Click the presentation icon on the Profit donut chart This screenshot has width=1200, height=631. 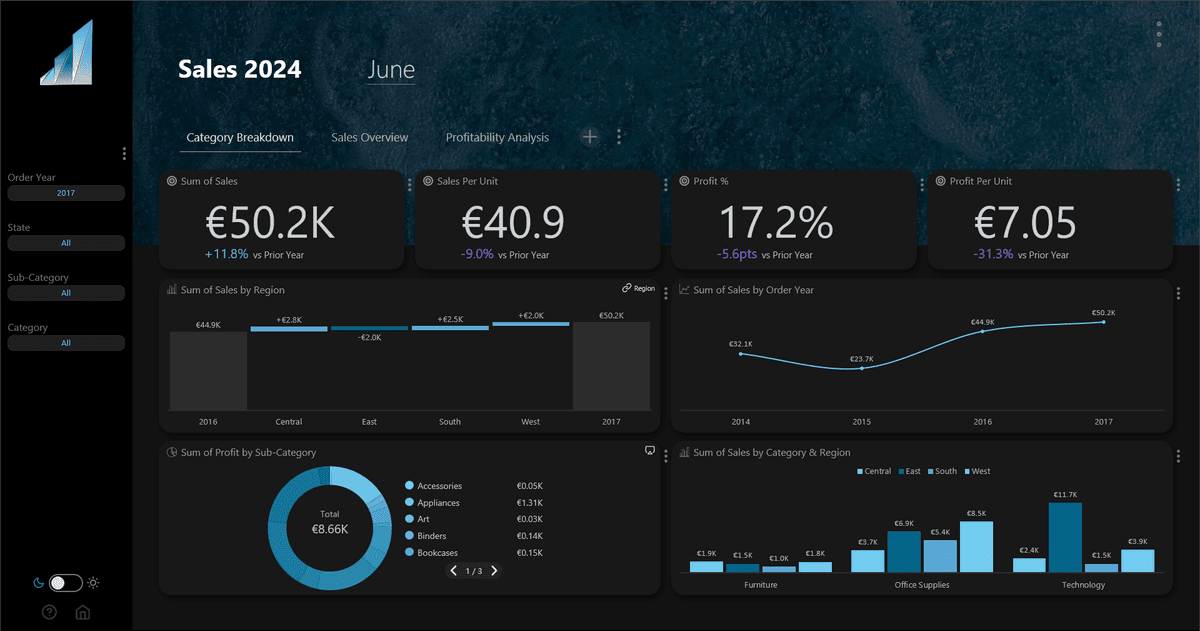point(650,451)
